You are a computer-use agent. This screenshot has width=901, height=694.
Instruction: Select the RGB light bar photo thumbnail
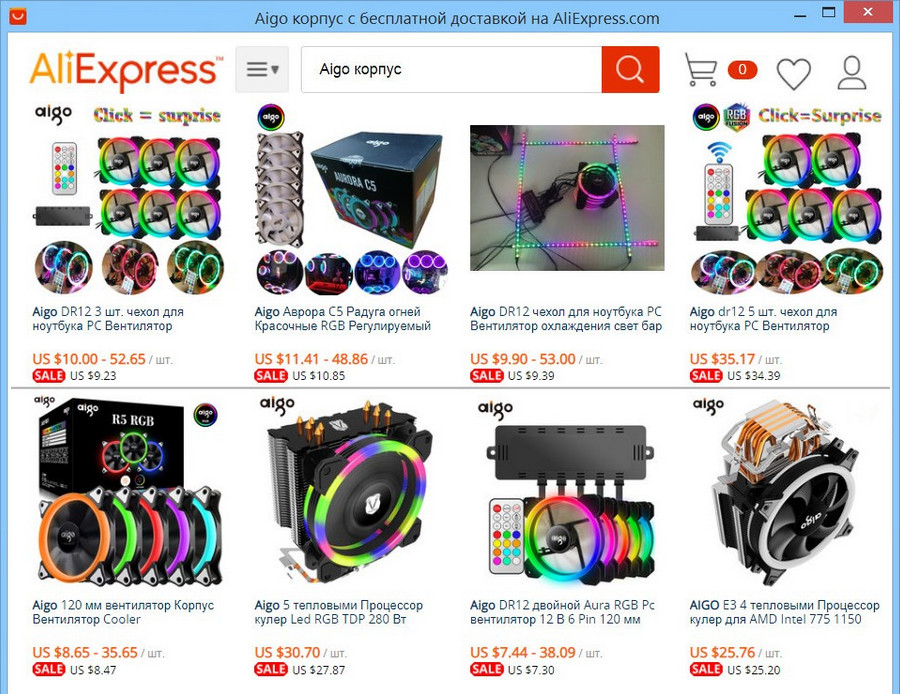pyautogui.click(x=567, y=198)
